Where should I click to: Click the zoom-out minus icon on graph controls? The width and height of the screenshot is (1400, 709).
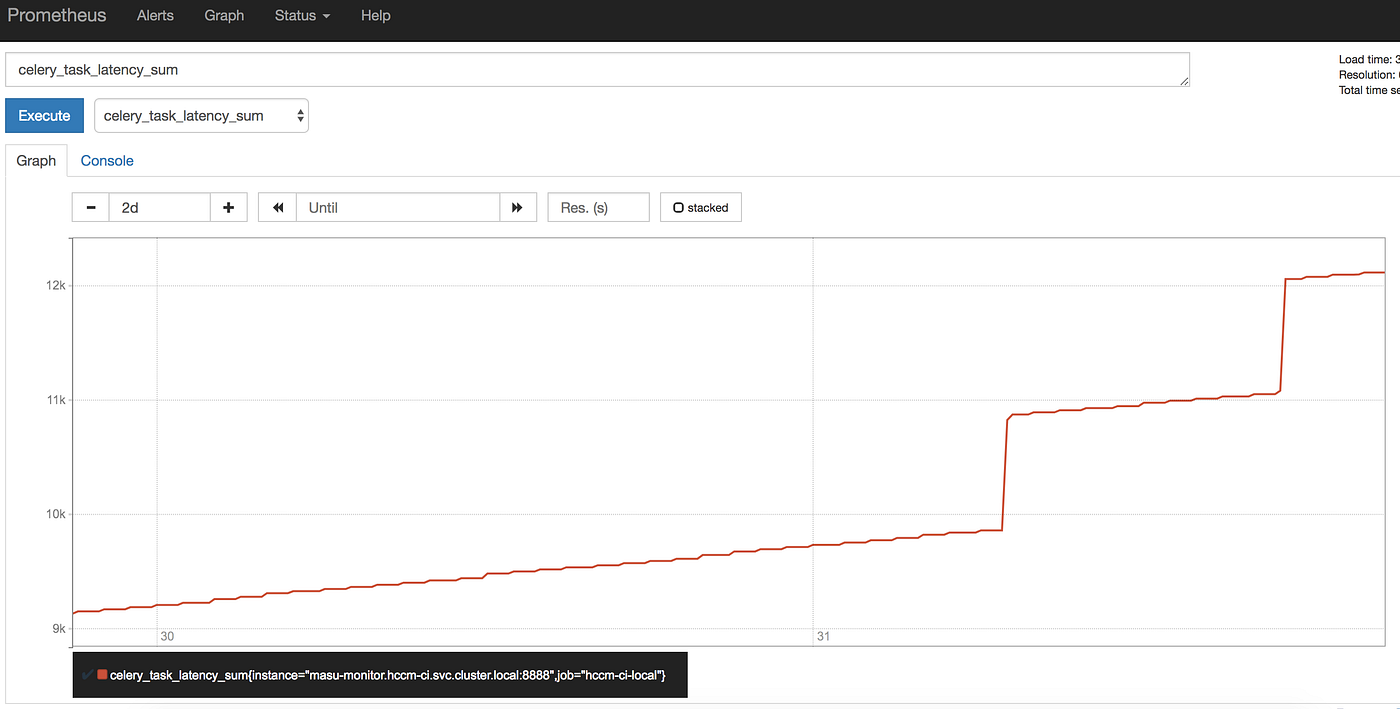90,207
